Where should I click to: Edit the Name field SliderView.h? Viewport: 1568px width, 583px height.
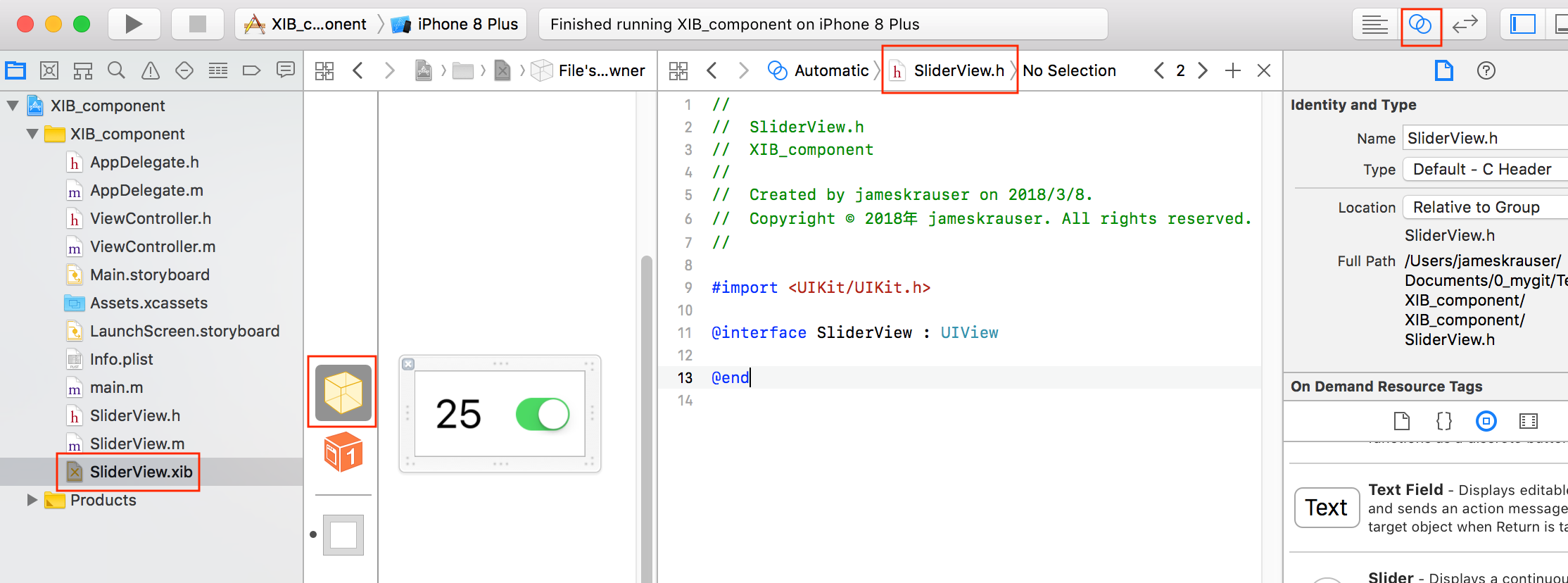(1485, 138)
